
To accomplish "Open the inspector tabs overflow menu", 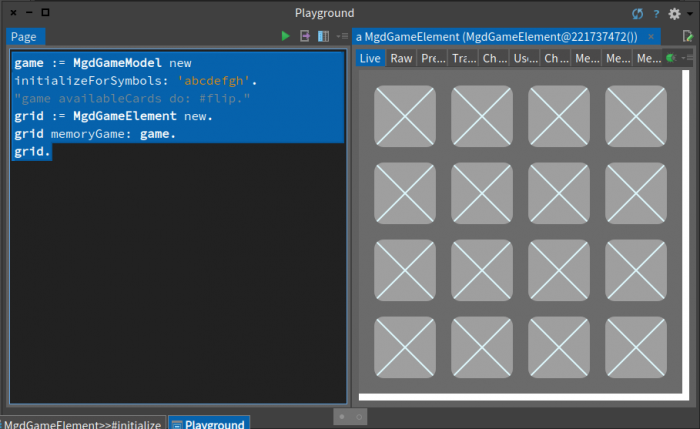I will pos(686,58).
